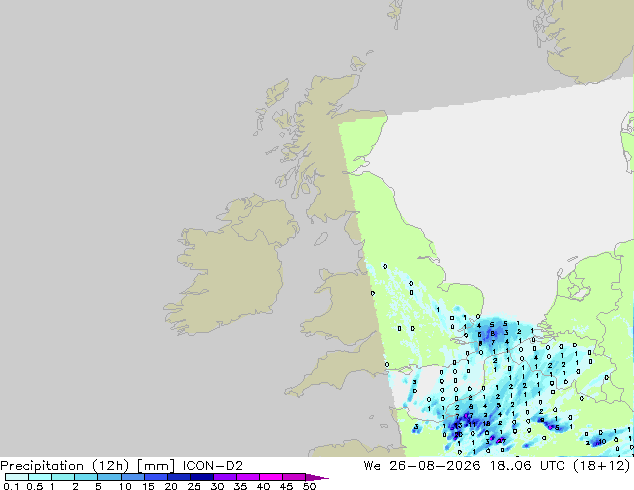The image size is (634, 490).
Task: Click the 'We' weekday label
Action: click(372, 466)
